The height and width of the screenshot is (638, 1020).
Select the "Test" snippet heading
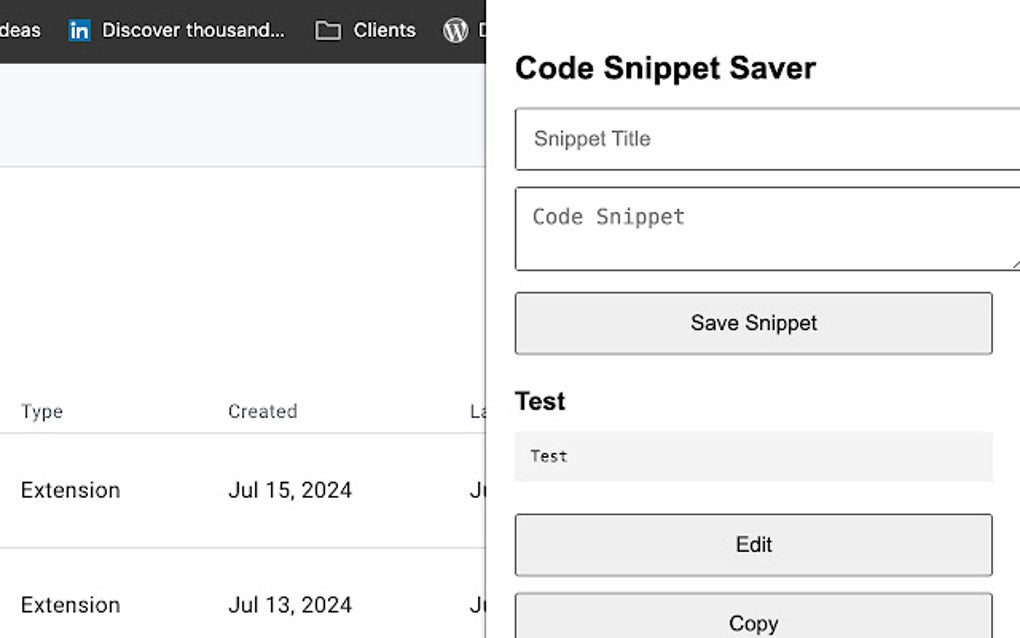coord(540,401)
